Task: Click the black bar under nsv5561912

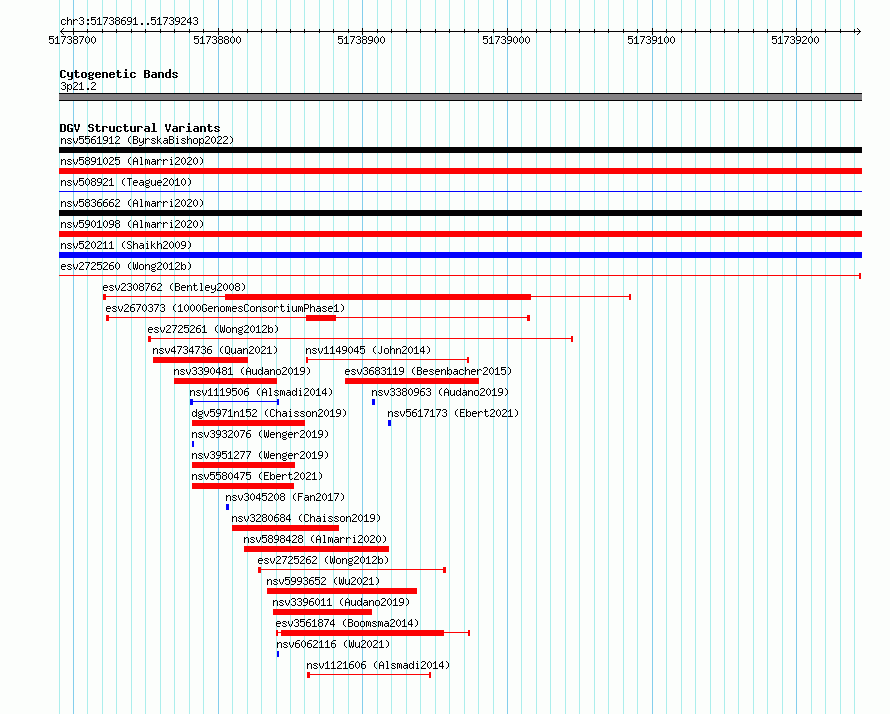Action: (460, 150)
